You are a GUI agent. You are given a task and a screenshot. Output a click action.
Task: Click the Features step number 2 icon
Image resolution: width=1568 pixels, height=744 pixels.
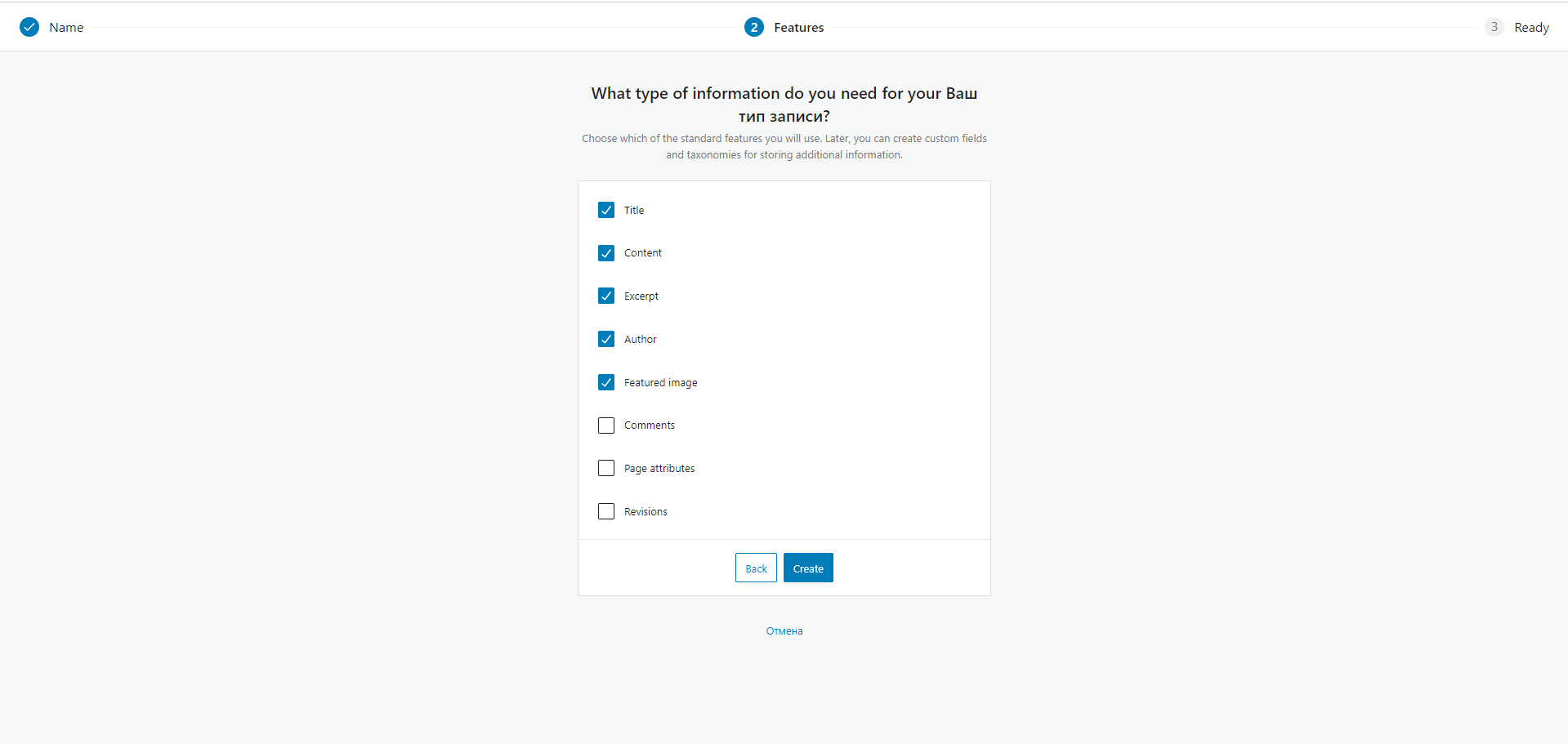pos(754,27)
